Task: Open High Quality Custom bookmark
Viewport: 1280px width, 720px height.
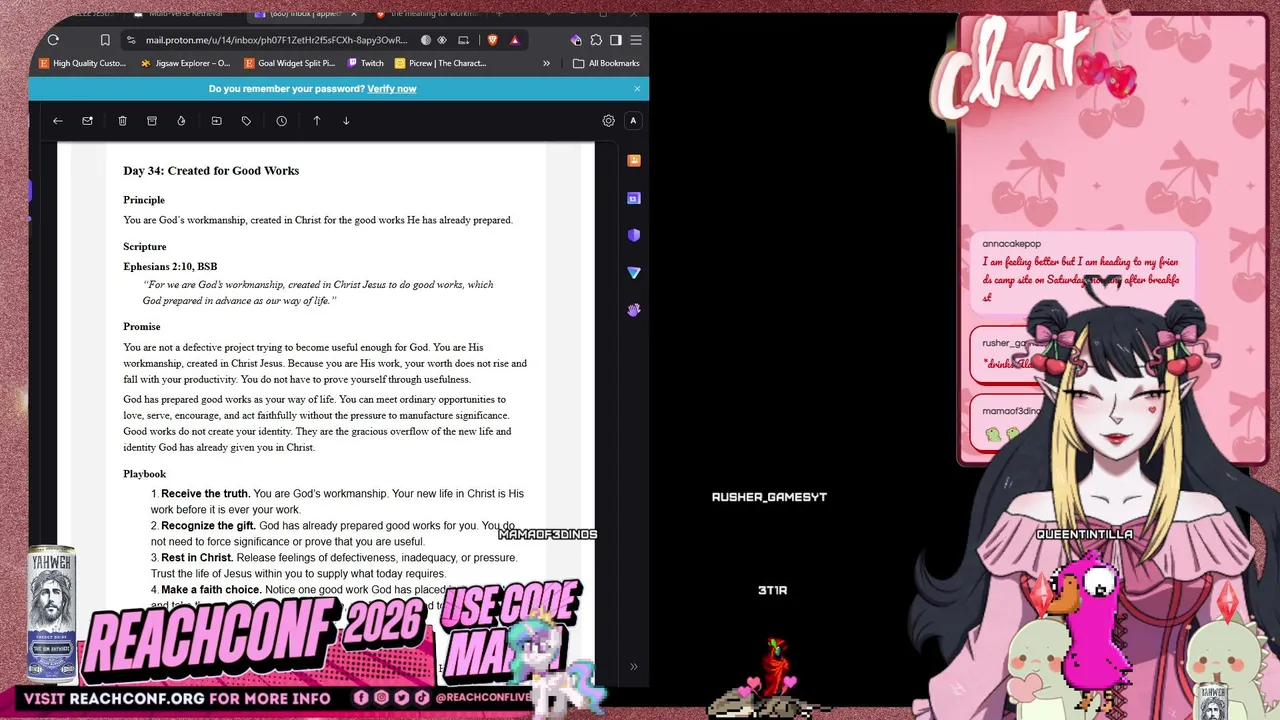Action: [82, 63]
